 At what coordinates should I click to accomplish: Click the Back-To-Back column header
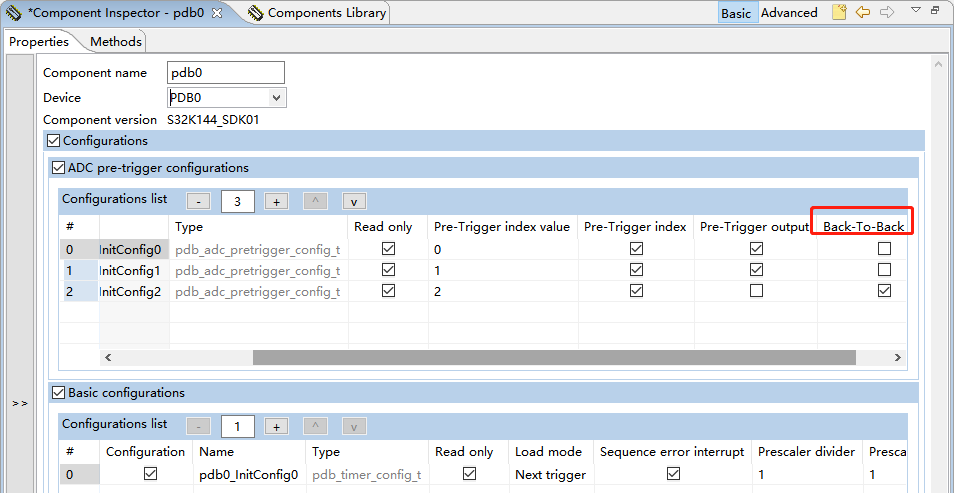pos(864,227)
